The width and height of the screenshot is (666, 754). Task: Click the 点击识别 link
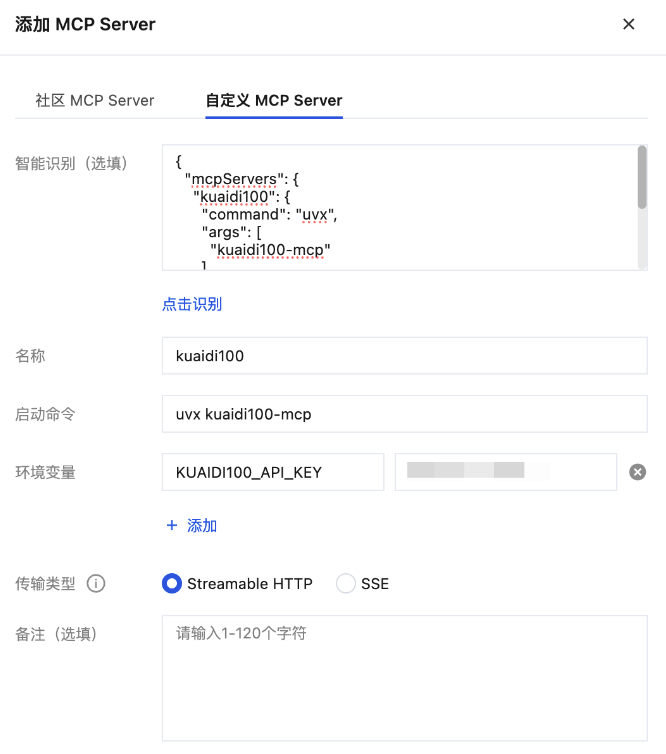click(192, 304)
